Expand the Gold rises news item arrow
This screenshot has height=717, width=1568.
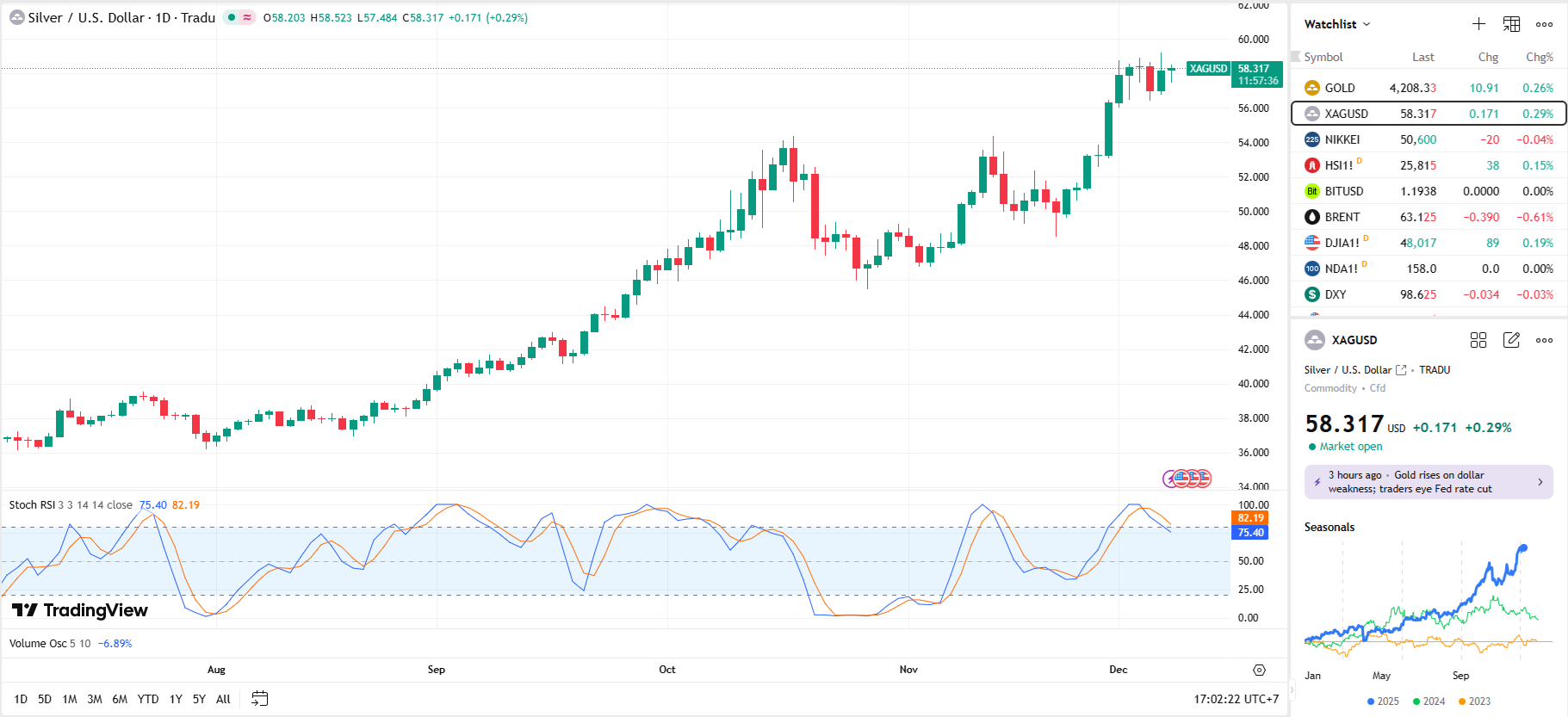pos(1540,482)
